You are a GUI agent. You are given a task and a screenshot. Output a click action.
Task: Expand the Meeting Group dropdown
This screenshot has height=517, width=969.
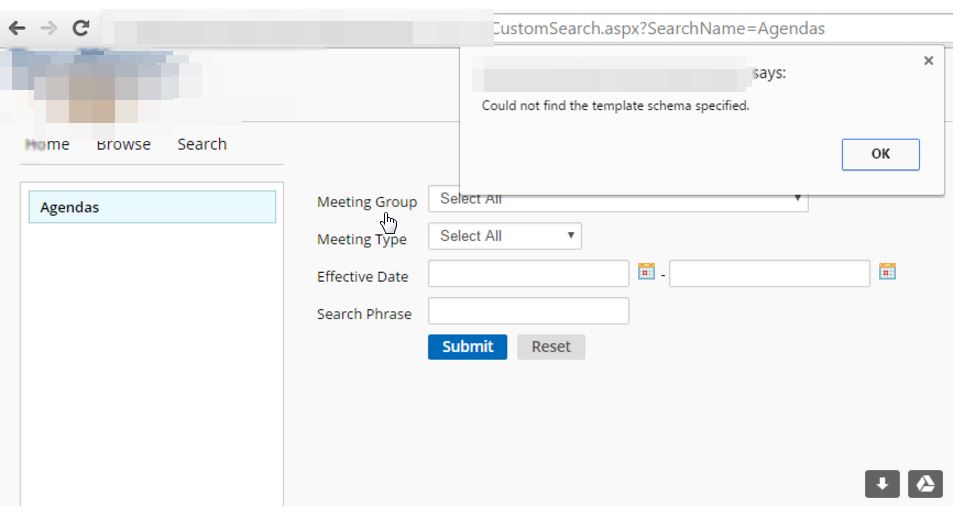point(617,200)
